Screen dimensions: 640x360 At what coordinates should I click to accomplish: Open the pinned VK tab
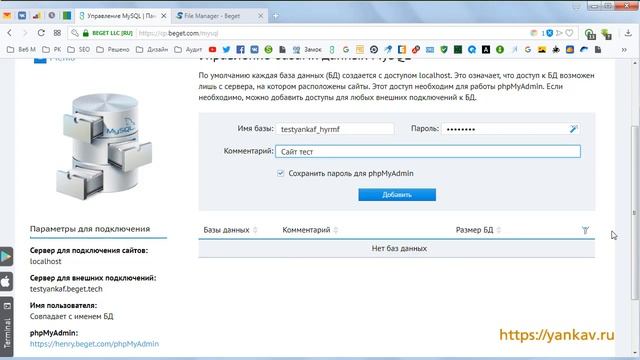coord(22,16)
